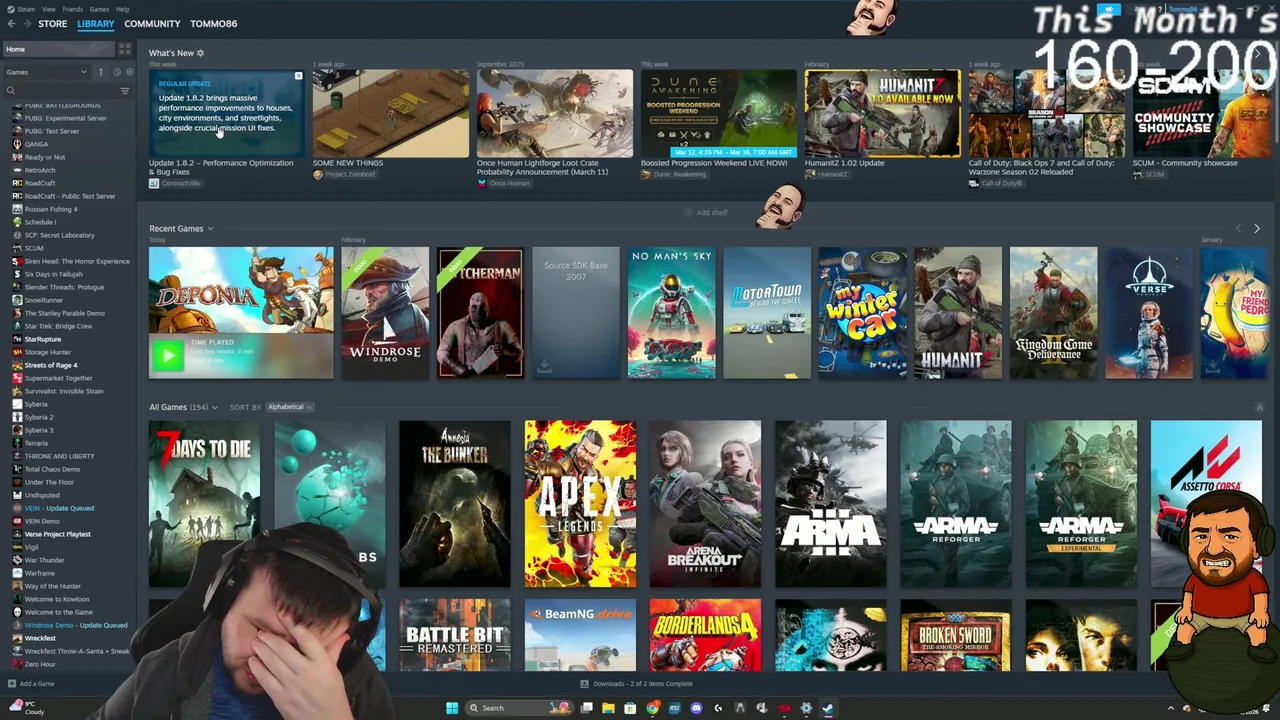The width and height of the screenshot is (1280, 720).
Task: Open Amnesia The Bunker game cover
Action: [455, 503]
